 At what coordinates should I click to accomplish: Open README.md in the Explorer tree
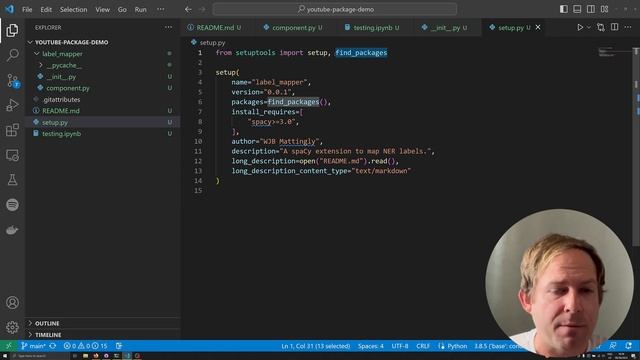tap(61, 111)
